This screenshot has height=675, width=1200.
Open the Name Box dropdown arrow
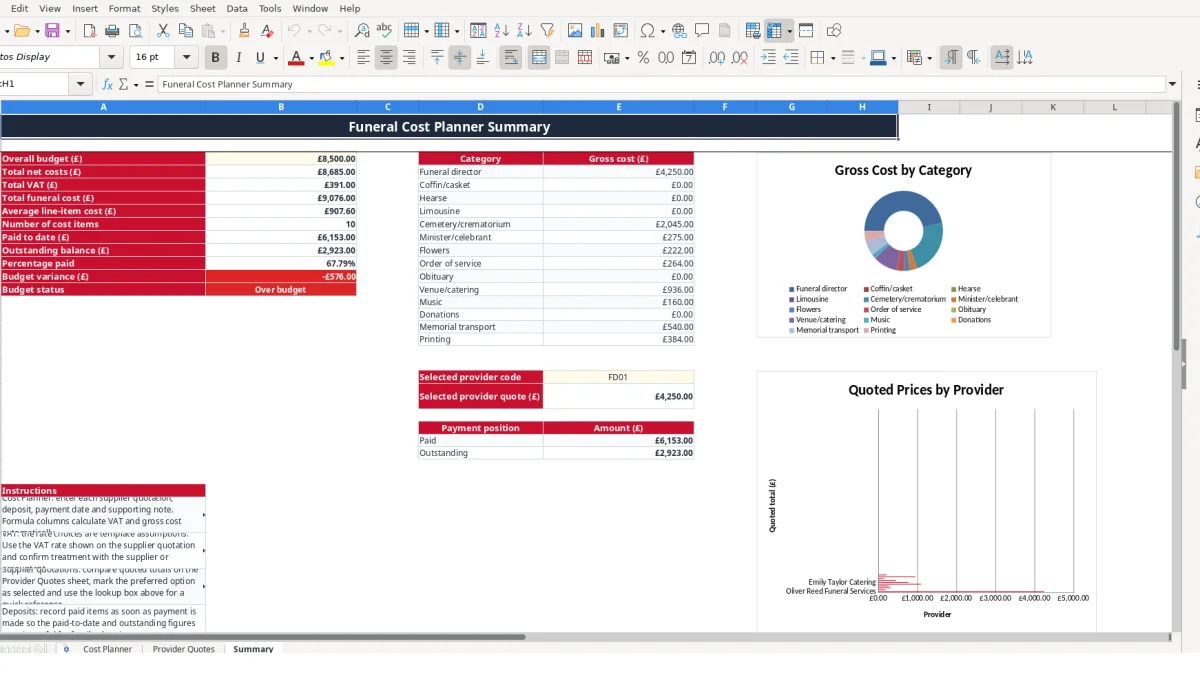click(x=81, y=85)
